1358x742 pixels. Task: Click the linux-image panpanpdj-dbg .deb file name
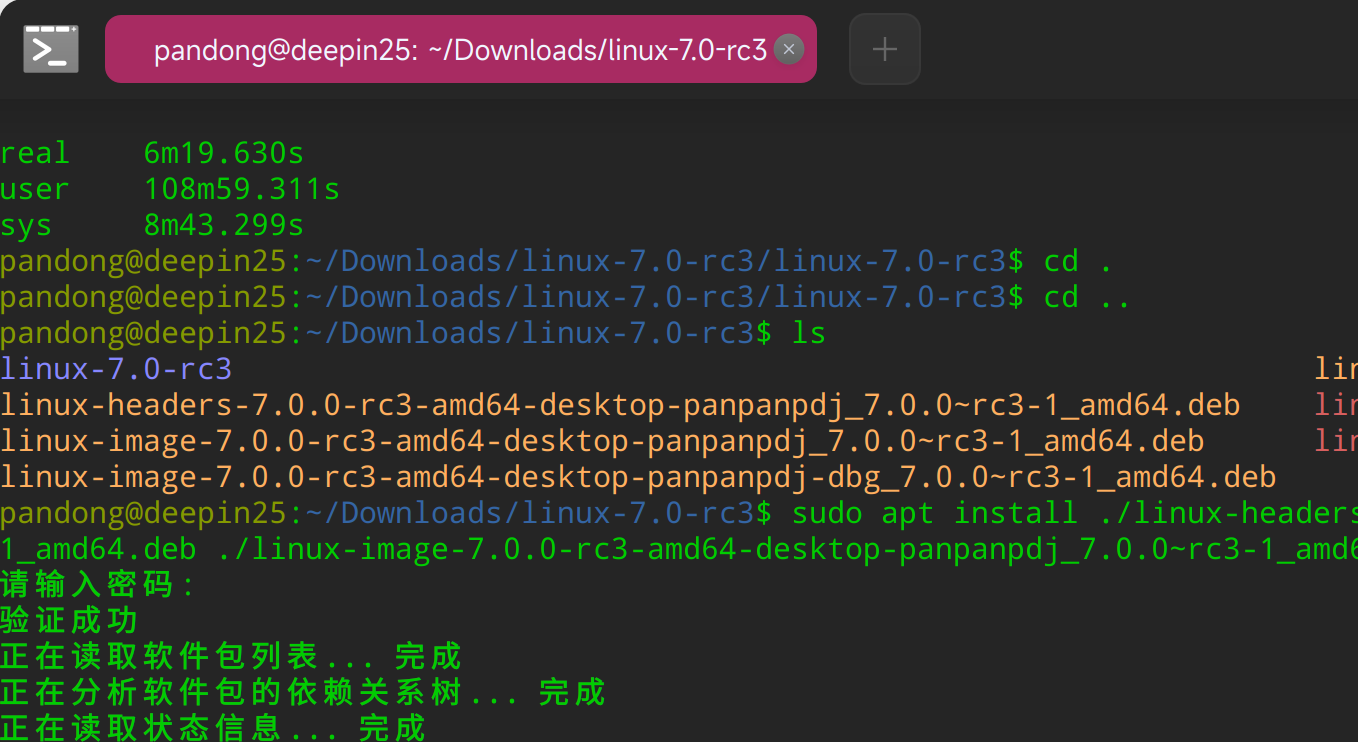(638, 477)
